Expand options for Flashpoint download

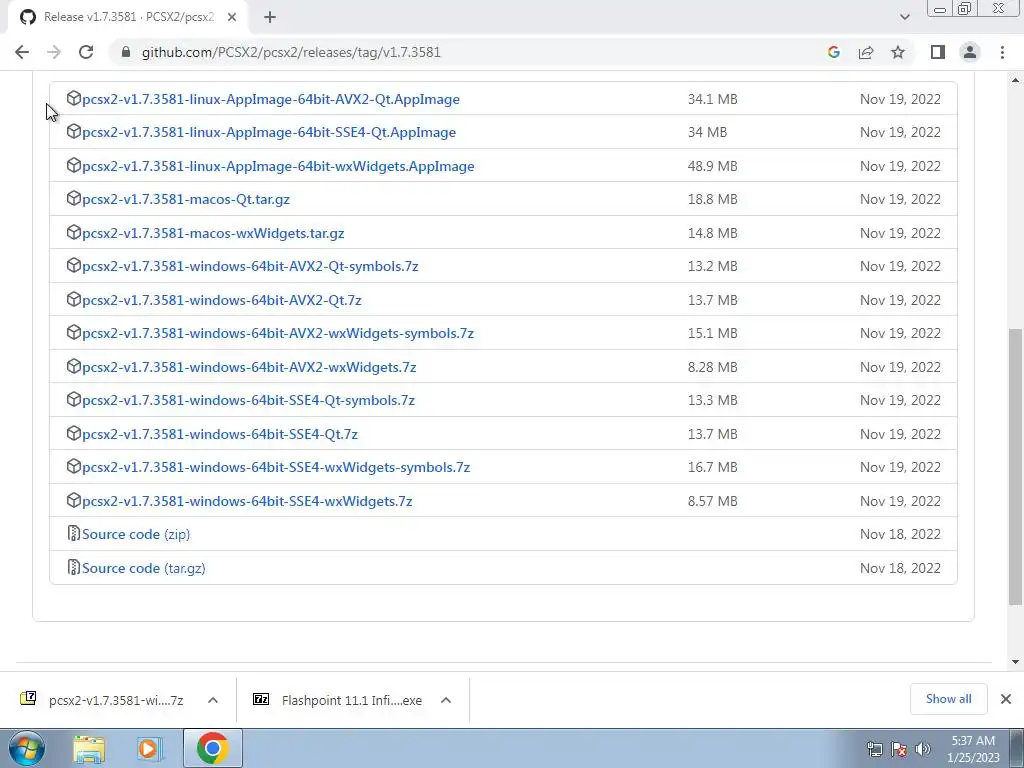[x=446, y=700]
